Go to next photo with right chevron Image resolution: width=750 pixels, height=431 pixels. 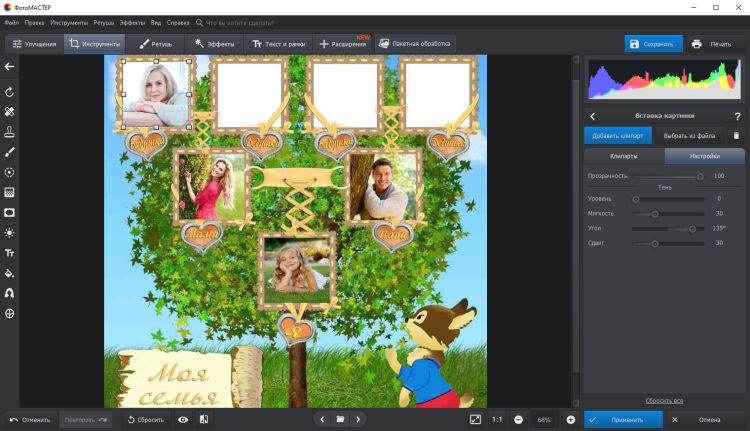point(358,420)
